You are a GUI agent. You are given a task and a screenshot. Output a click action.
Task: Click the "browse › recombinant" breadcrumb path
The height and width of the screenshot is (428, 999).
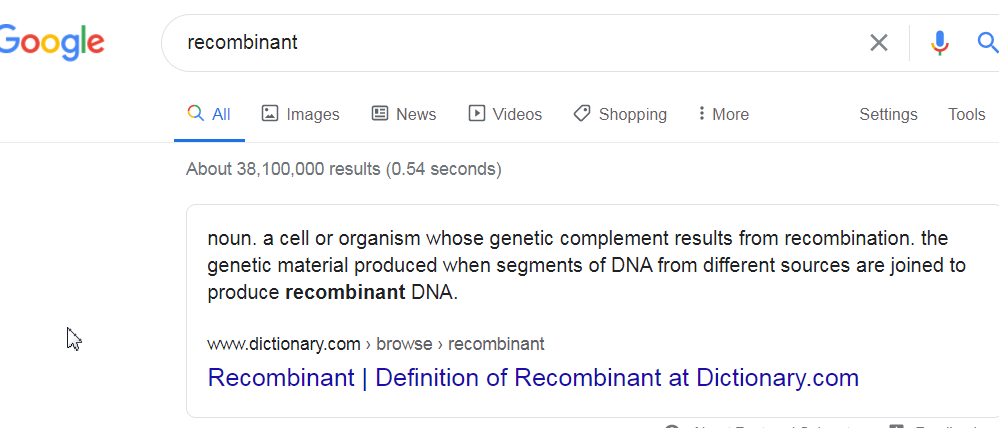click(460, 344)
